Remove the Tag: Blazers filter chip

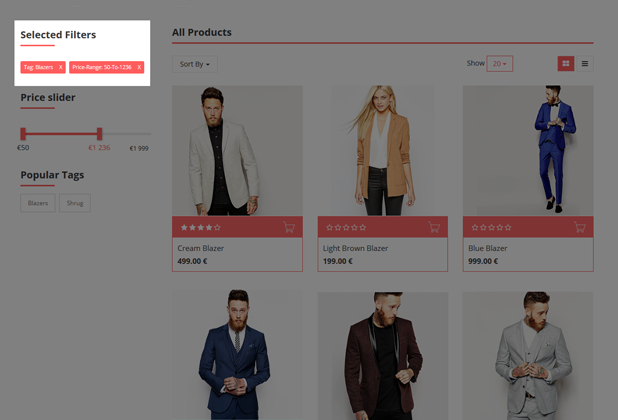pos(60,67)
